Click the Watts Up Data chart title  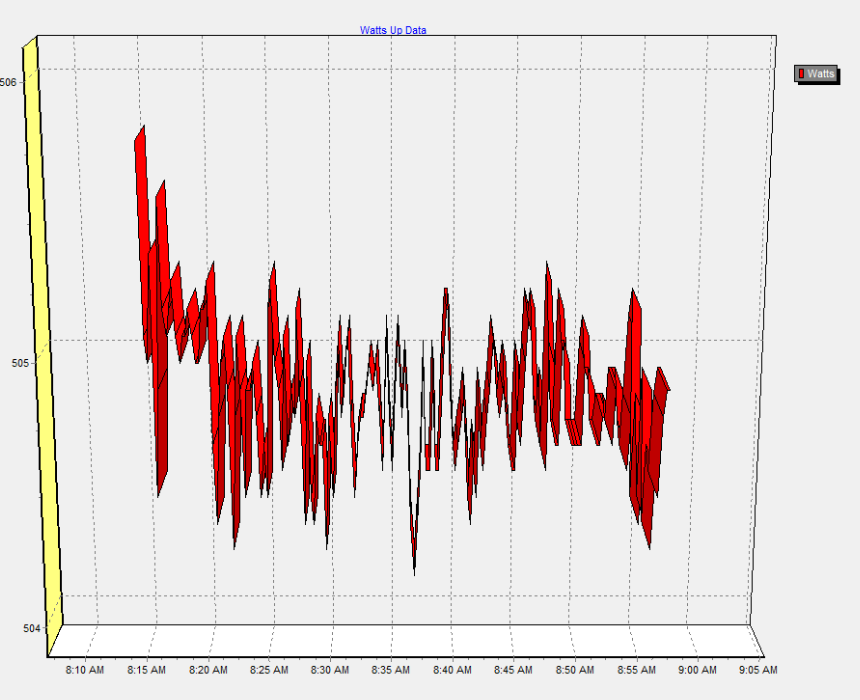tap(393, 30)
